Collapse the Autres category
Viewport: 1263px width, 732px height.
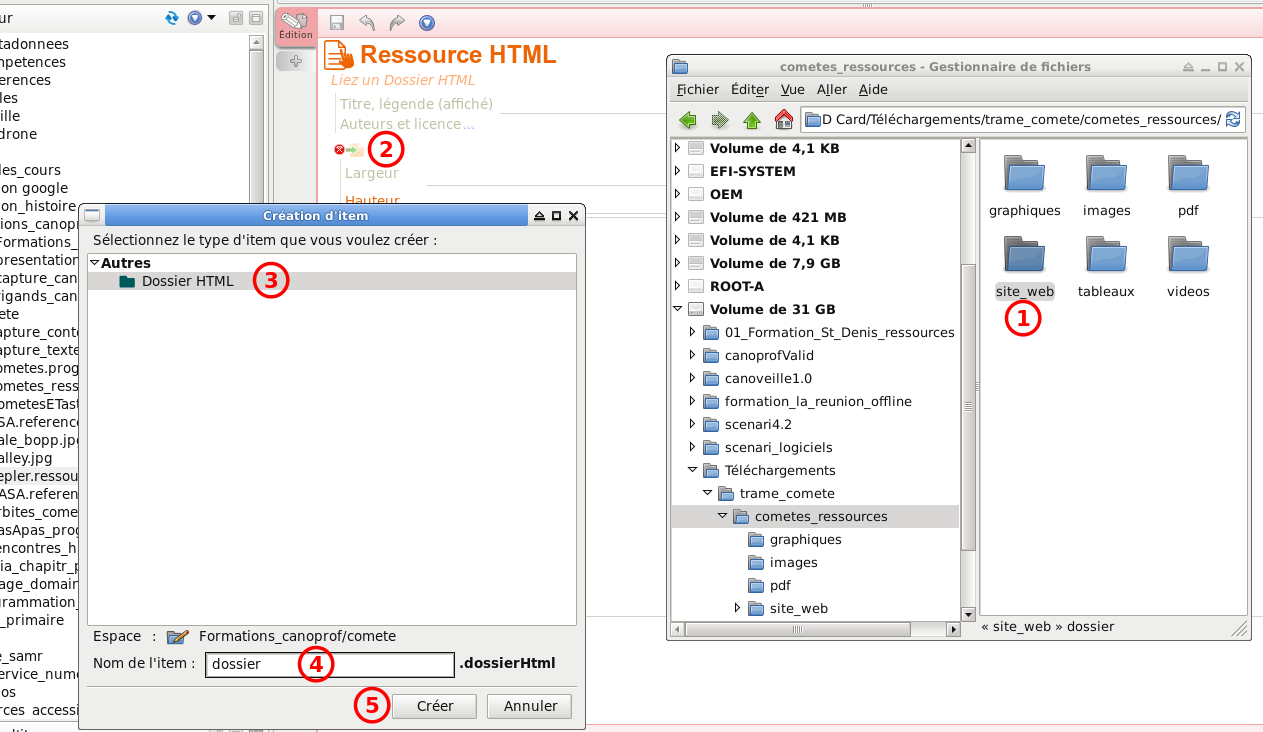click(95, 263)
